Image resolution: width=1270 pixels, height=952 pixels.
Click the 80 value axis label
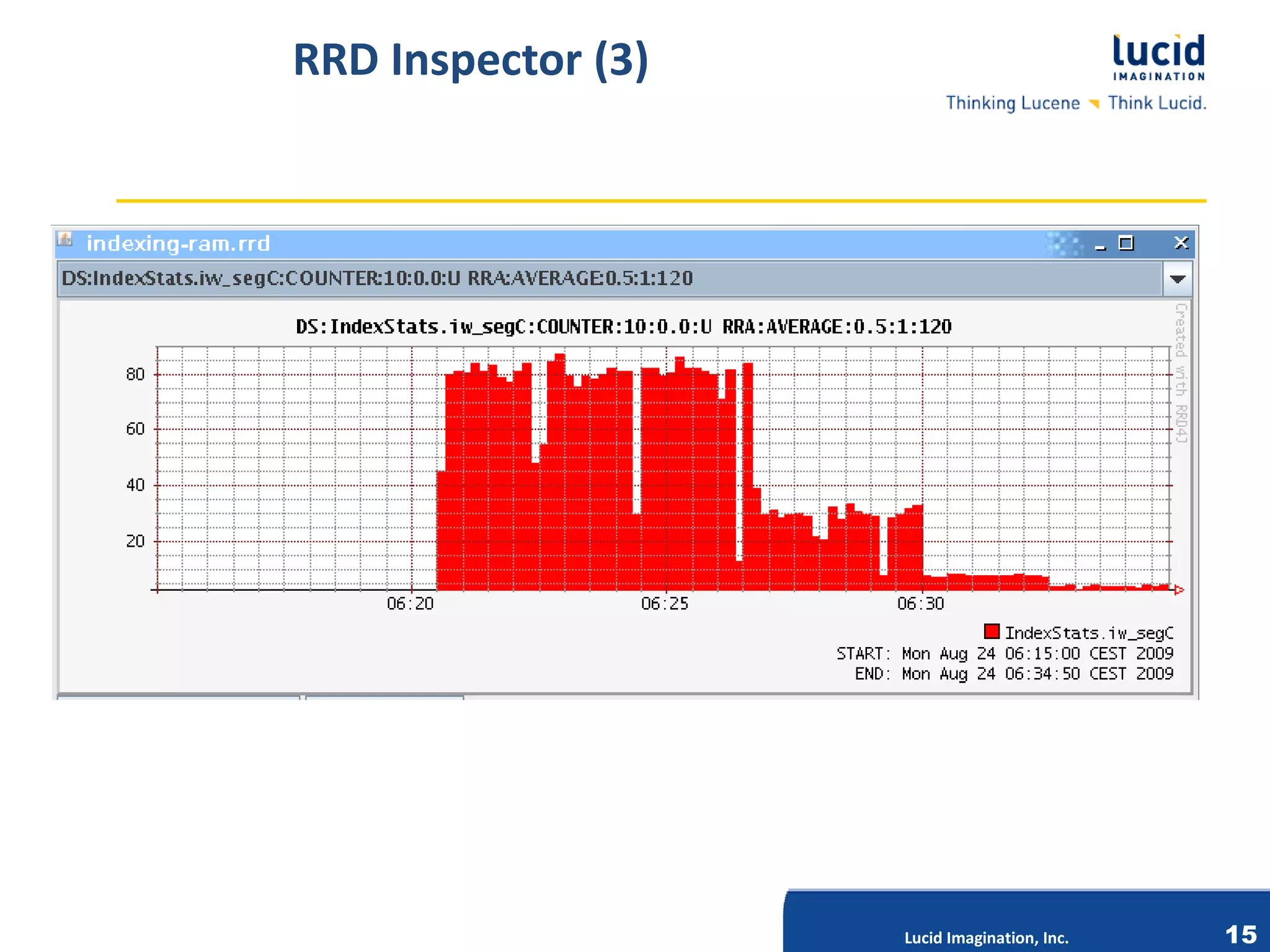click(135, 374)
